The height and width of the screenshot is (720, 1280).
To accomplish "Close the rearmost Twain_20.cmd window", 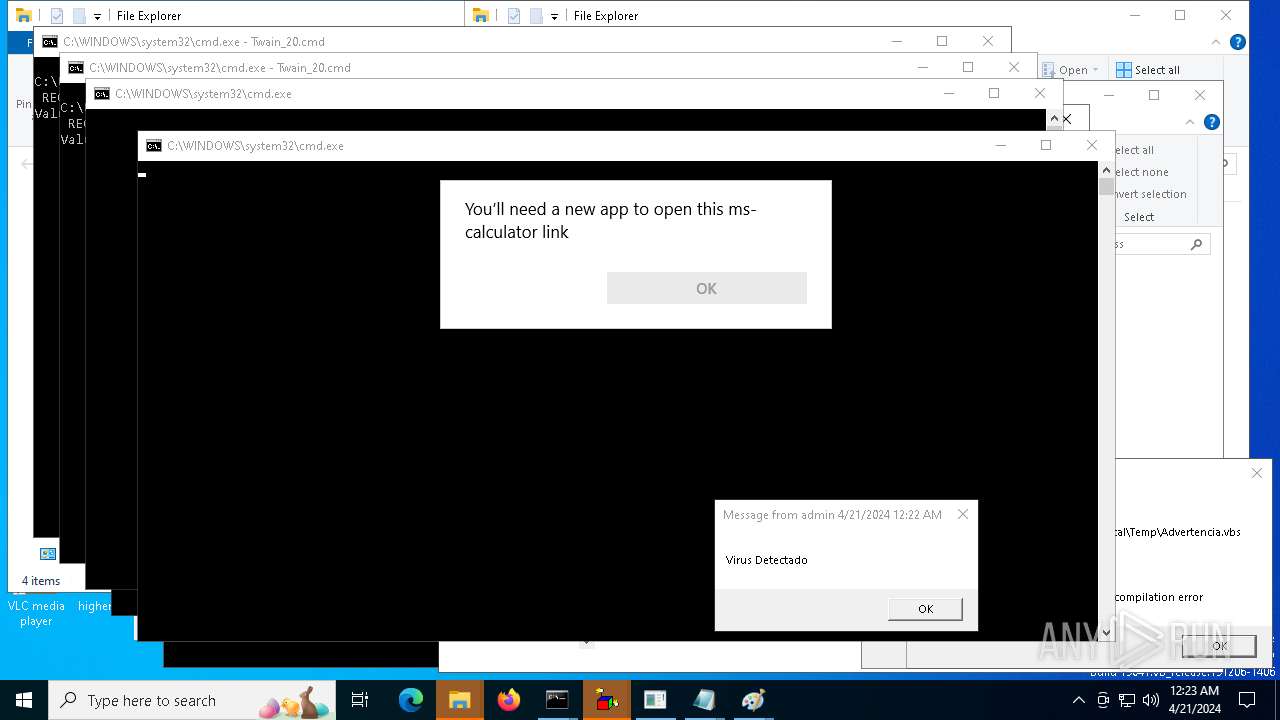I will tap(988, 41).
